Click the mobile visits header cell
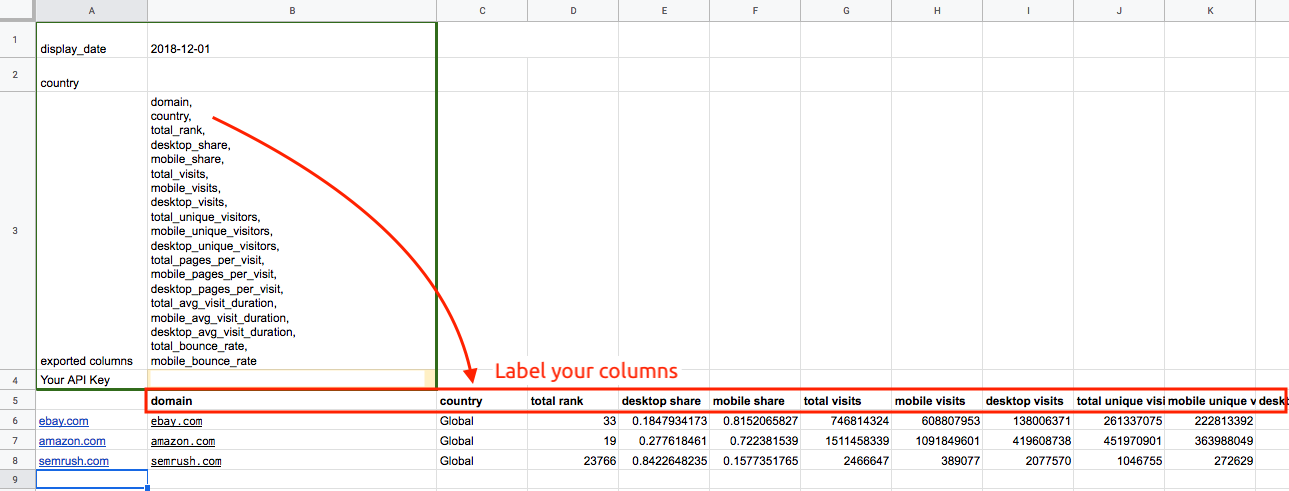 pyautogui.click(x=937, y=401)
